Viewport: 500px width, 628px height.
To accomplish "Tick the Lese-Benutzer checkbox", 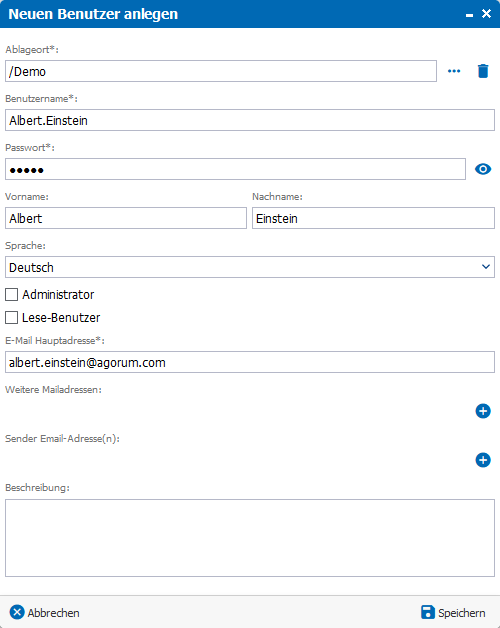I will coord(11,318).
